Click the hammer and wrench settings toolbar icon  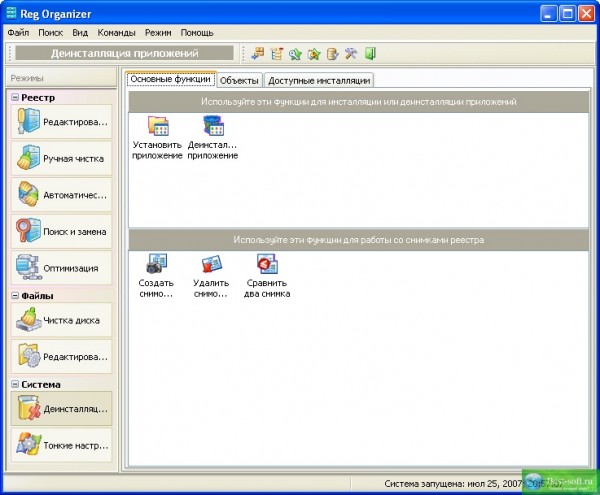[351, 53]
